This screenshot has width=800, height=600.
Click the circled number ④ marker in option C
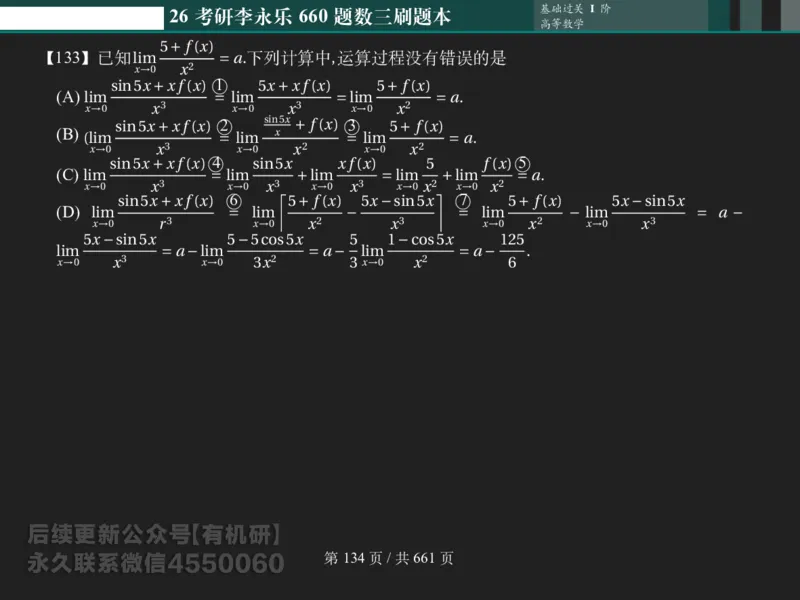tap(214, 162)
